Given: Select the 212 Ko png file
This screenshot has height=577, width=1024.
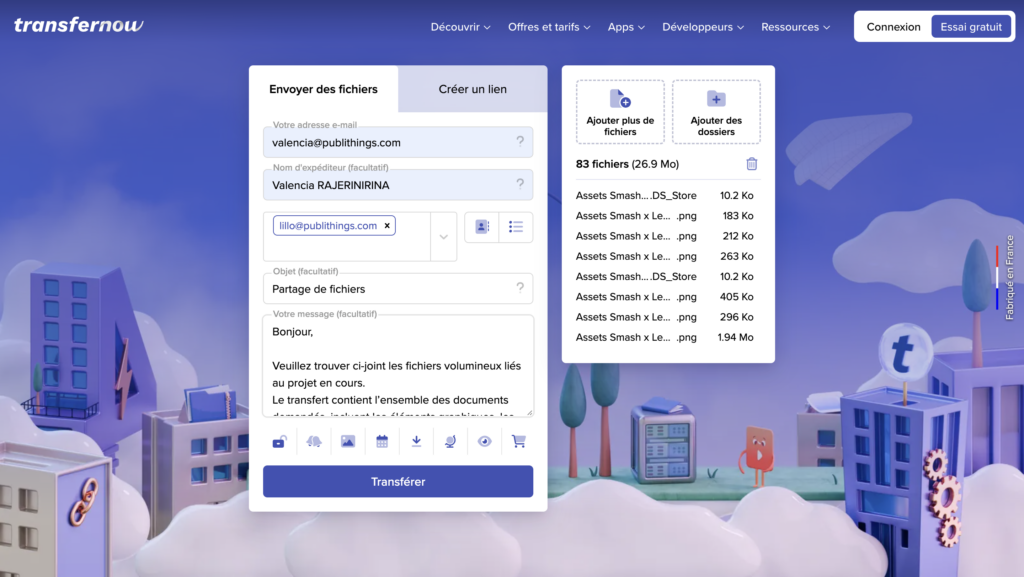Looking at the screenshot, I should 665,236.
